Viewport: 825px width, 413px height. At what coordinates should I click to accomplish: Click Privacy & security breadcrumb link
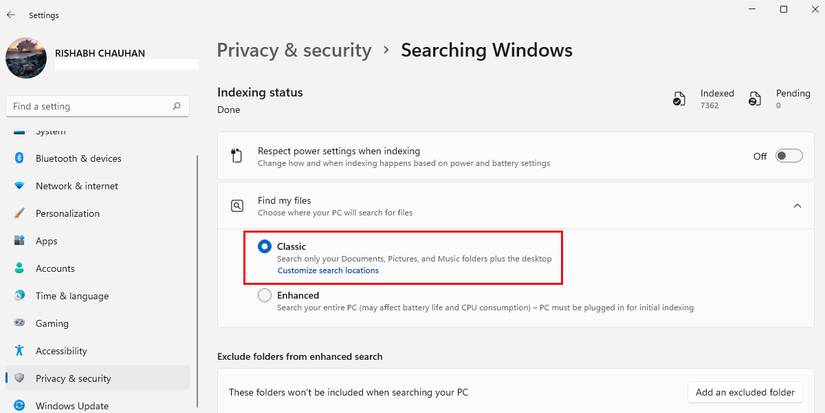click(294, 50)
